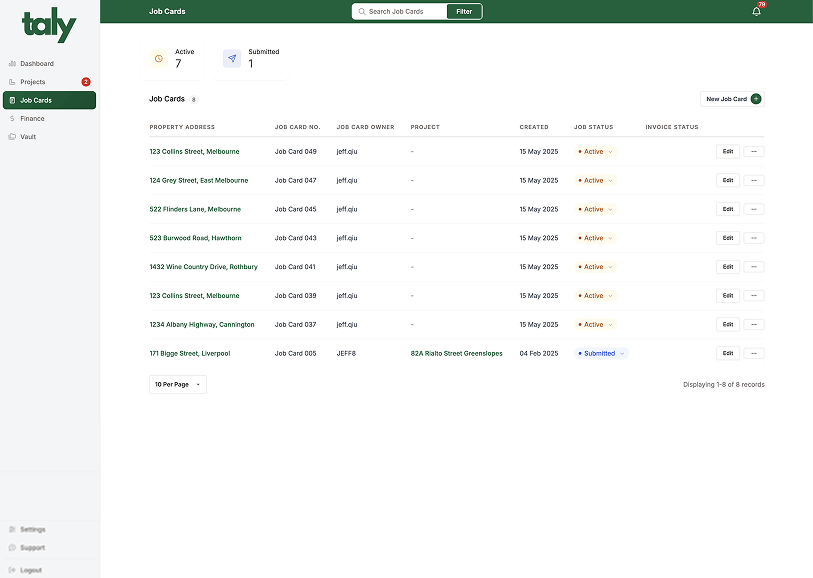The width and height of the screenshot is (813, 578).
Task: Edit Job Card 041
Action: [727, 266]
